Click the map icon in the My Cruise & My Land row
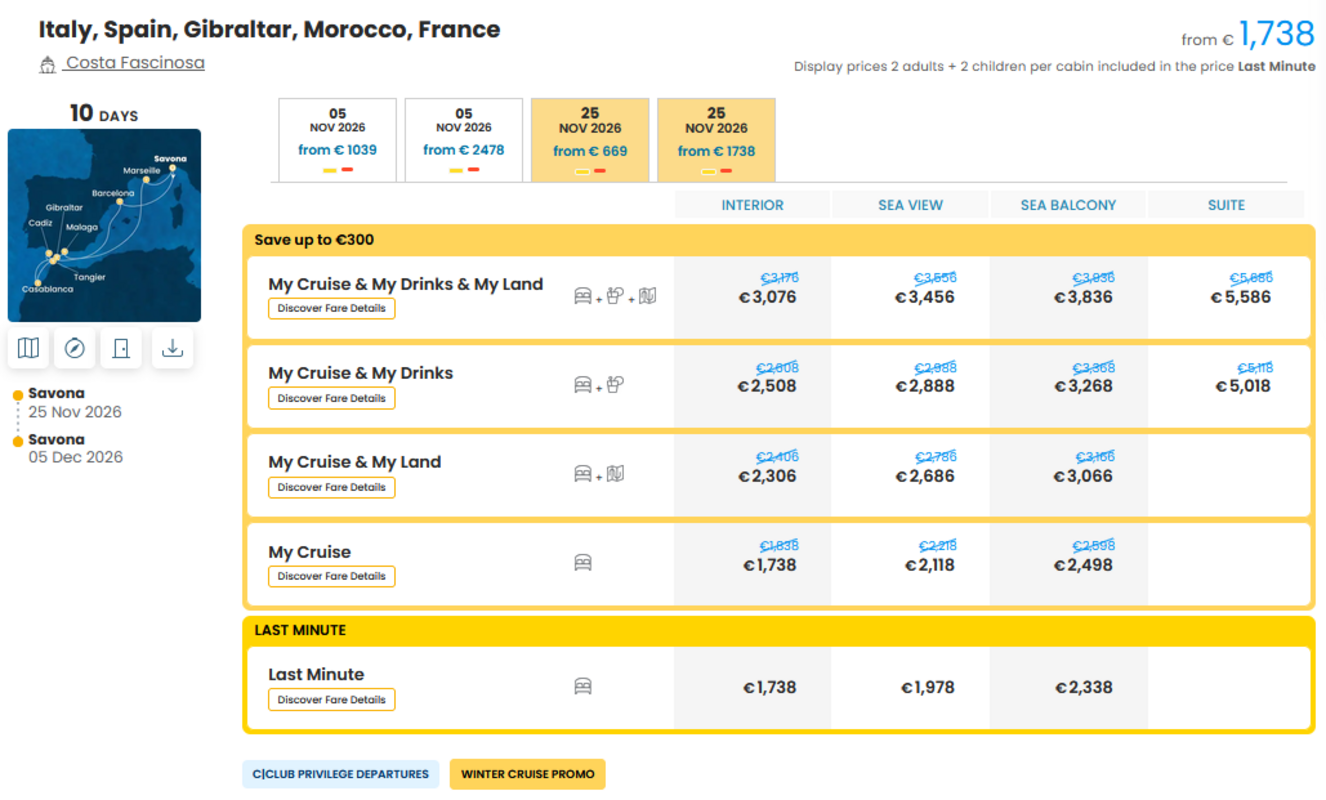 click(616, 473)
